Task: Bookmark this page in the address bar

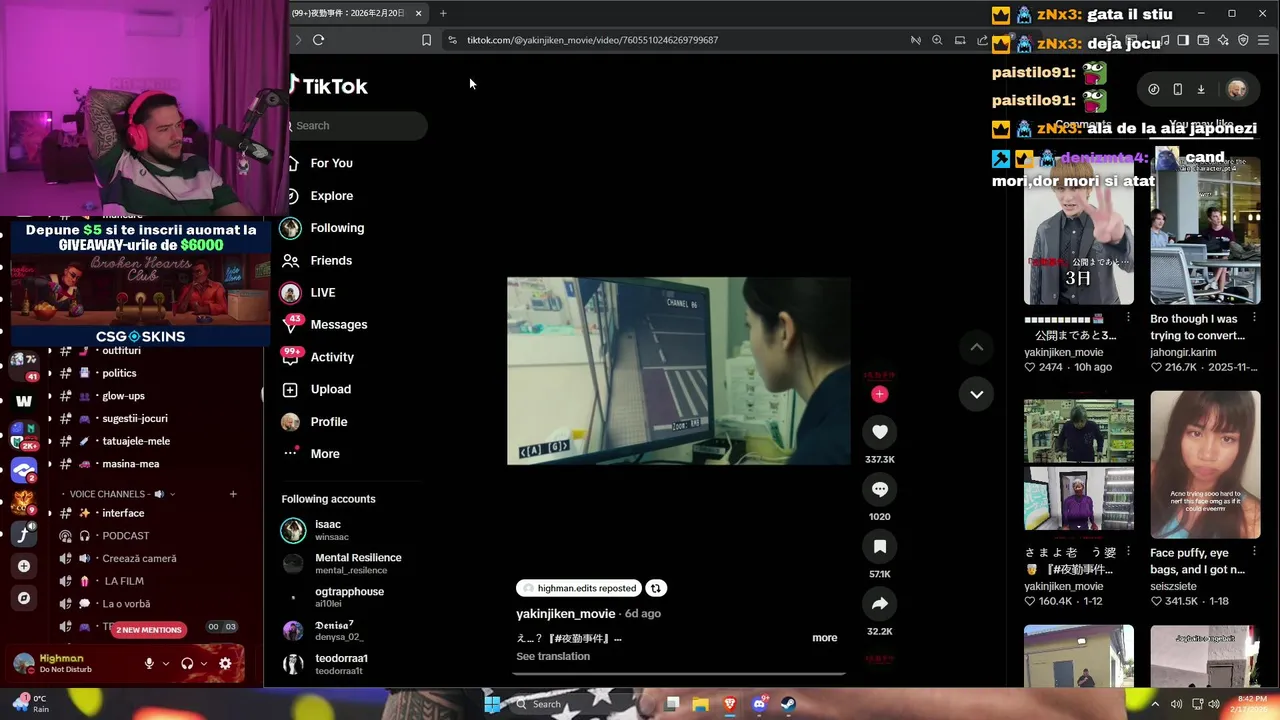Action: coord(426,40)
